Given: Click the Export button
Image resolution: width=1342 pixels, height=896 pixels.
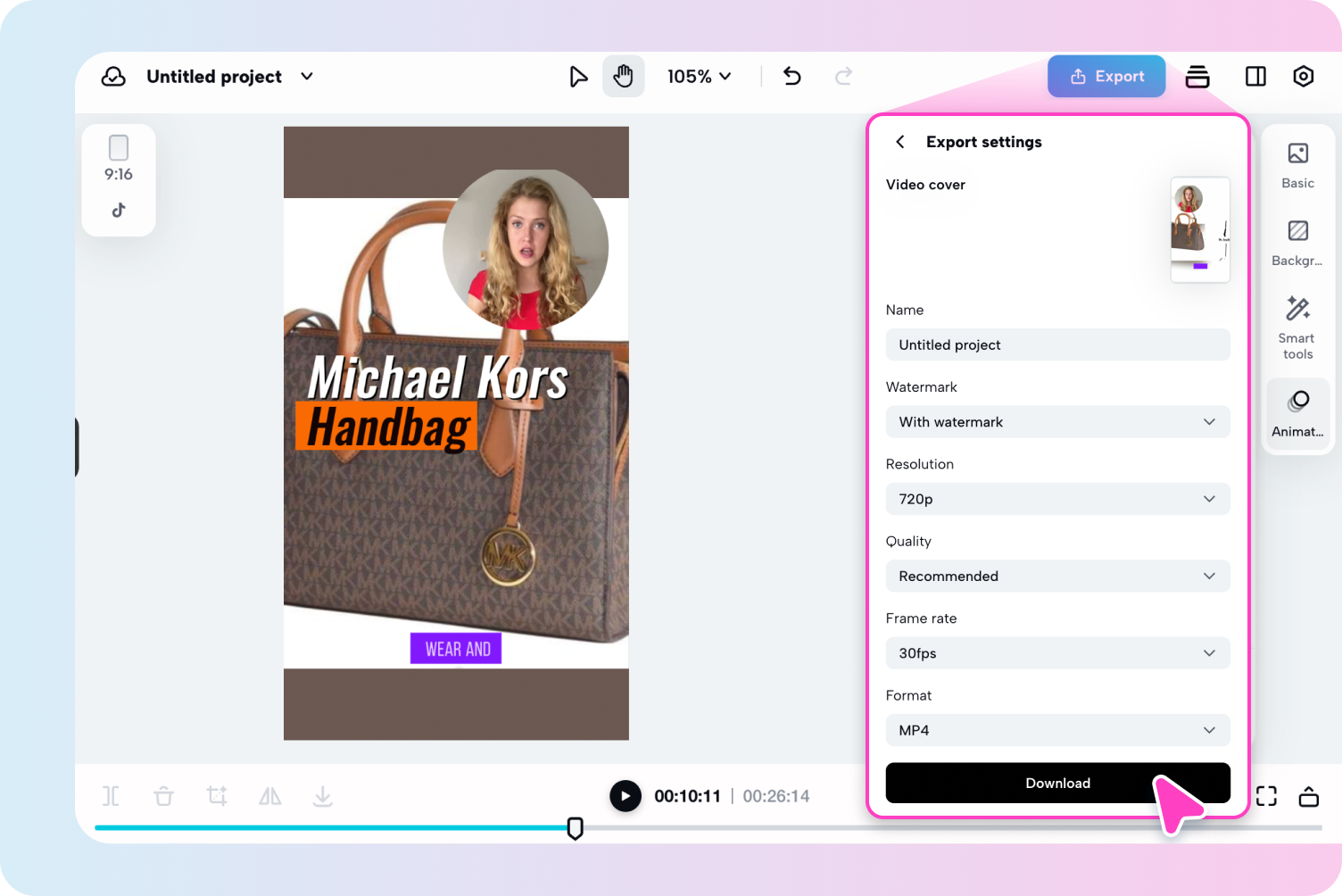Looking at the screenshot, I should coord(1106,77).
